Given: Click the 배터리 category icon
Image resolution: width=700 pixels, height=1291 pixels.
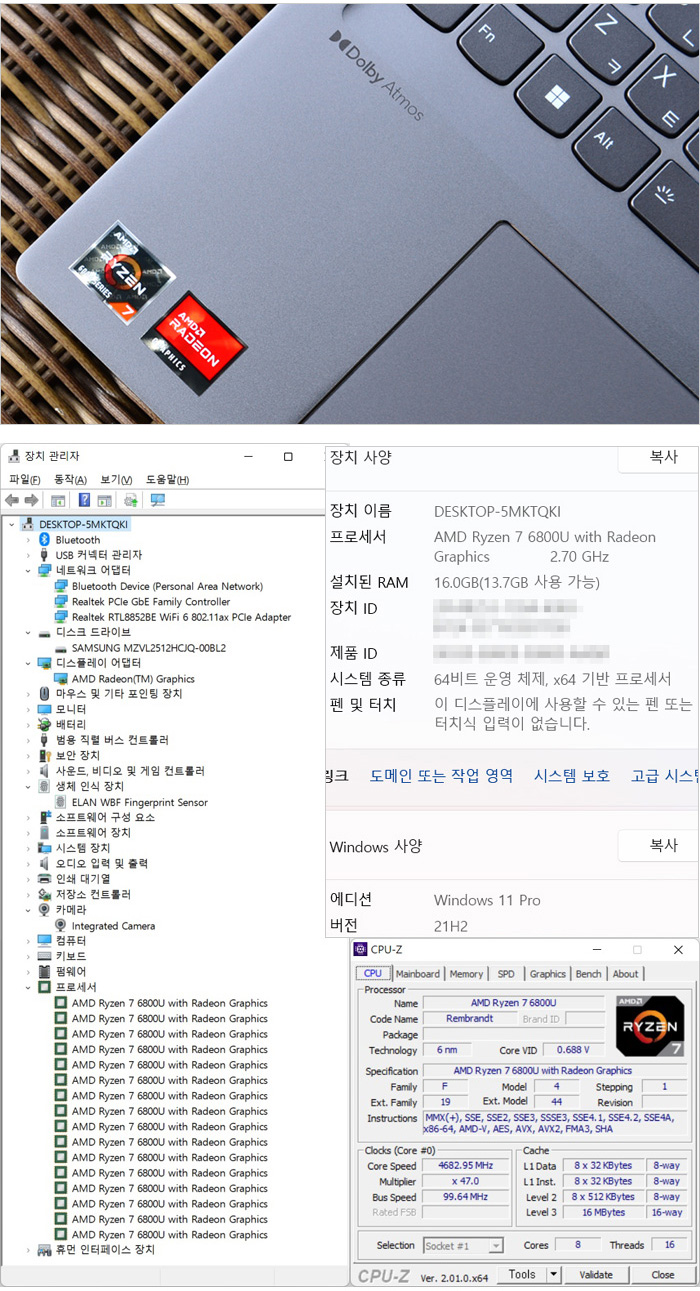Looking at the screenshot, I should pyautogui.click(x=44, y=725).
